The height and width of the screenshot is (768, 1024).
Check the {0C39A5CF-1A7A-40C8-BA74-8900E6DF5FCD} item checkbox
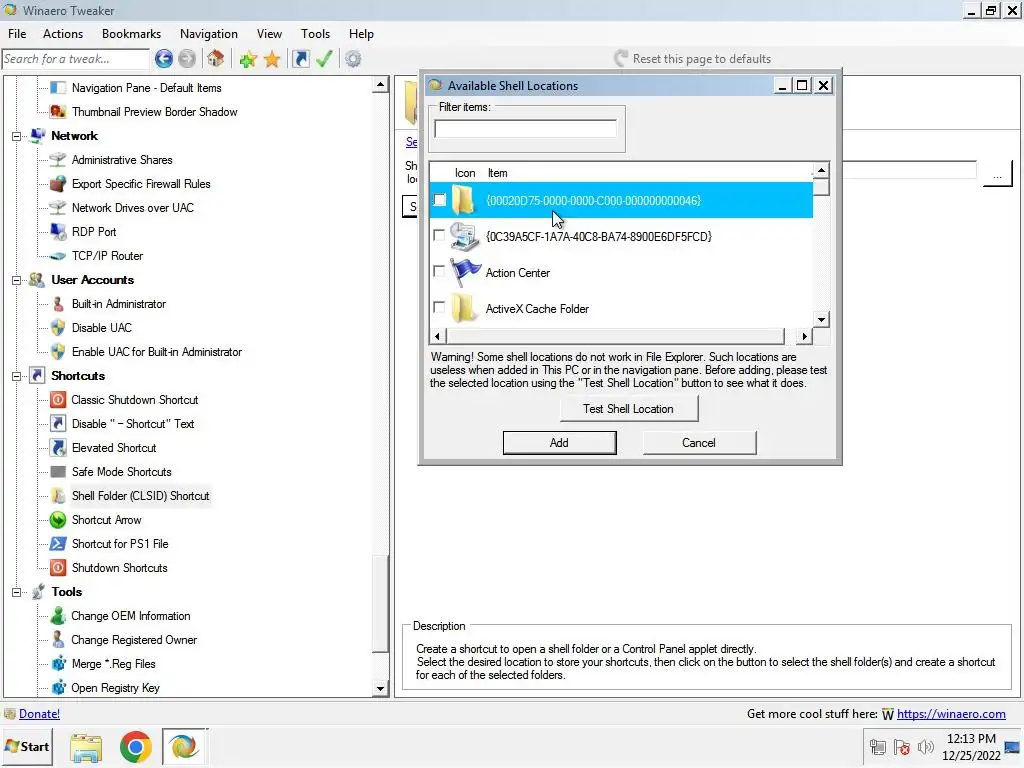tap(440, 235)
